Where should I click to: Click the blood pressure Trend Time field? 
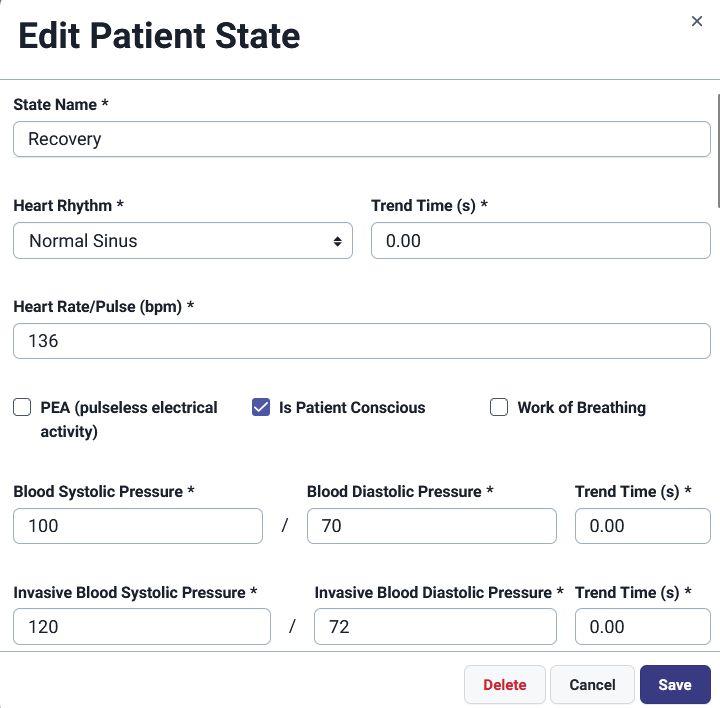tap(628, 526)
